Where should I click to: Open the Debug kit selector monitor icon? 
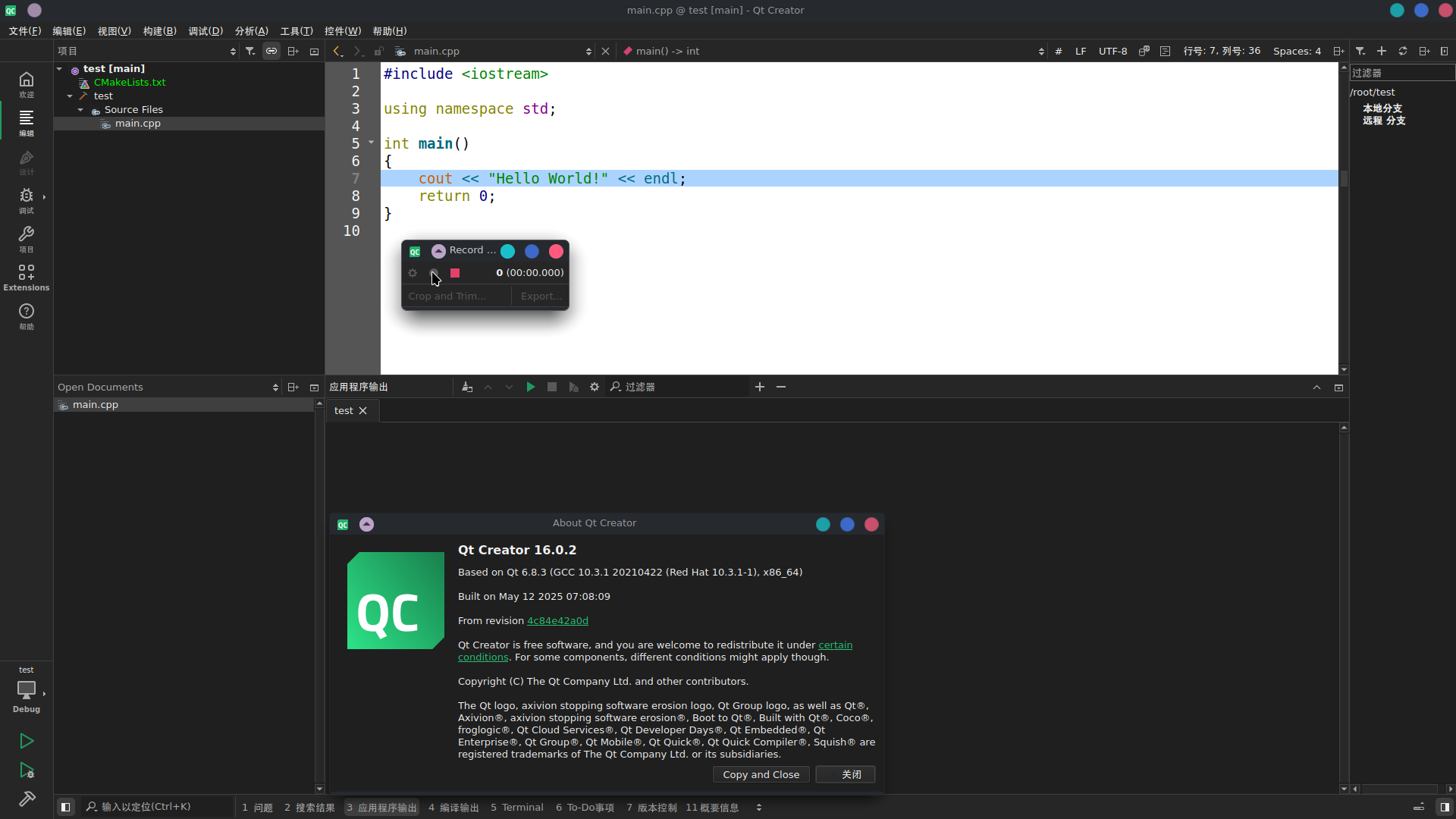(x=27, y=690)
